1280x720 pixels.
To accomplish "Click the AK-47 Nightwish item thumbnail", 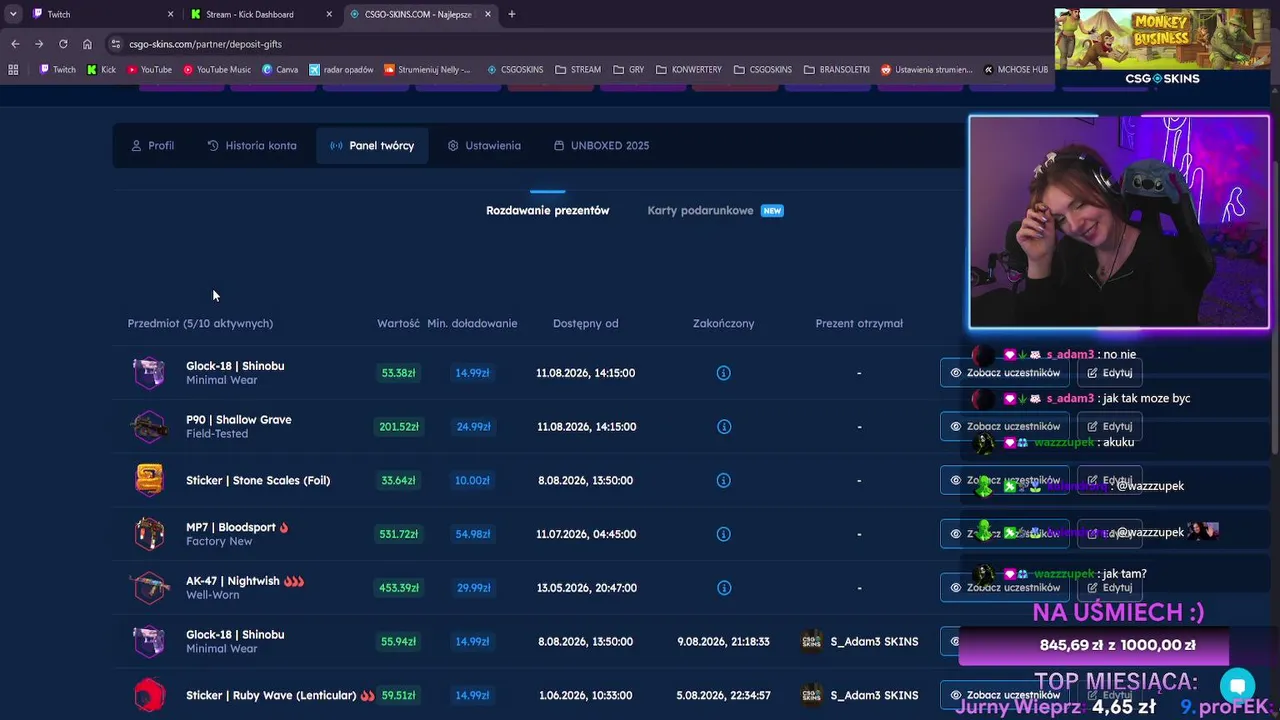I will click(x=149, y=588).
